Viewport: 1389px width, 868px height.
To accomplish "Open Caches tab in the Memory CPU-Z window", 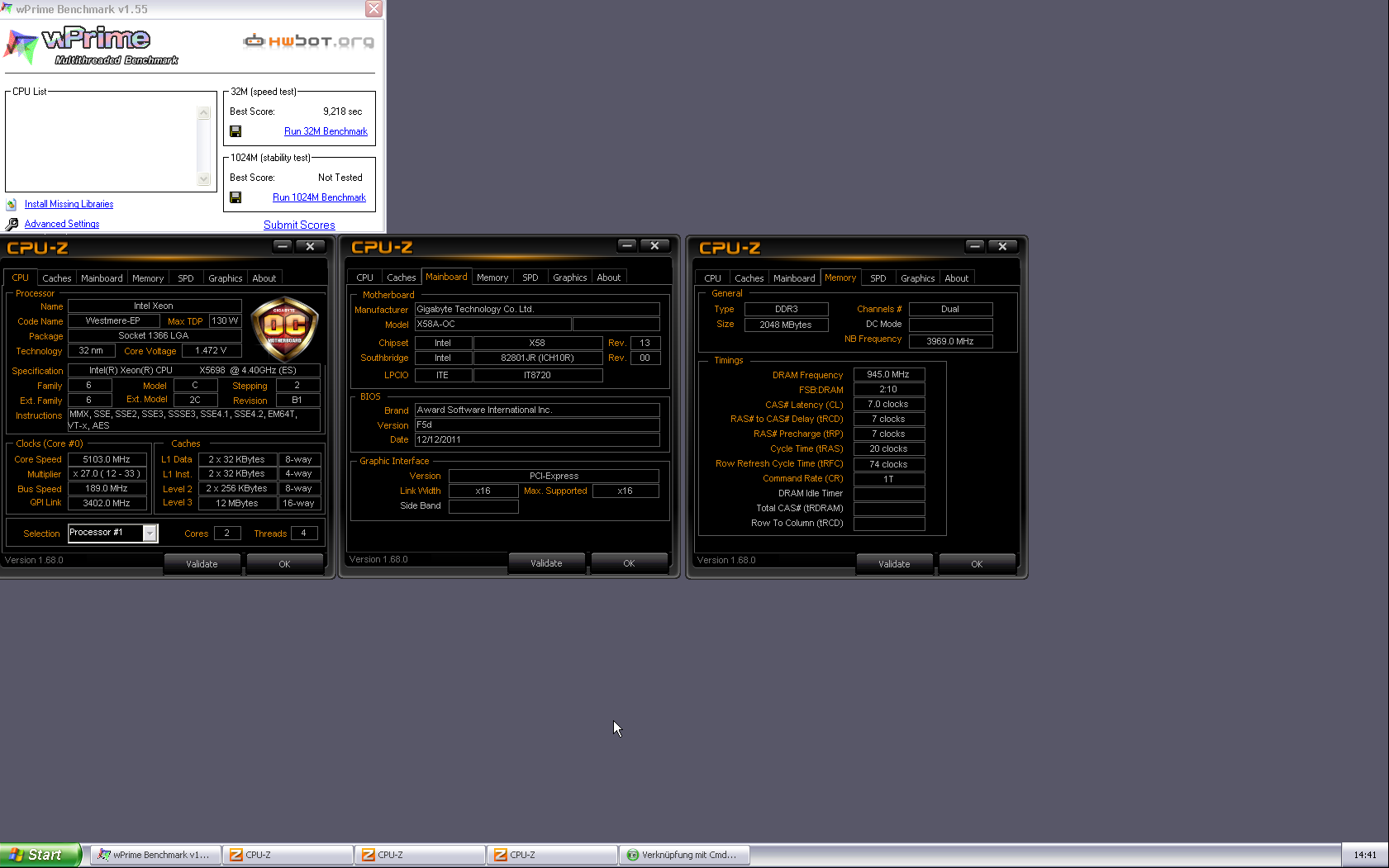I will (749, 278).
